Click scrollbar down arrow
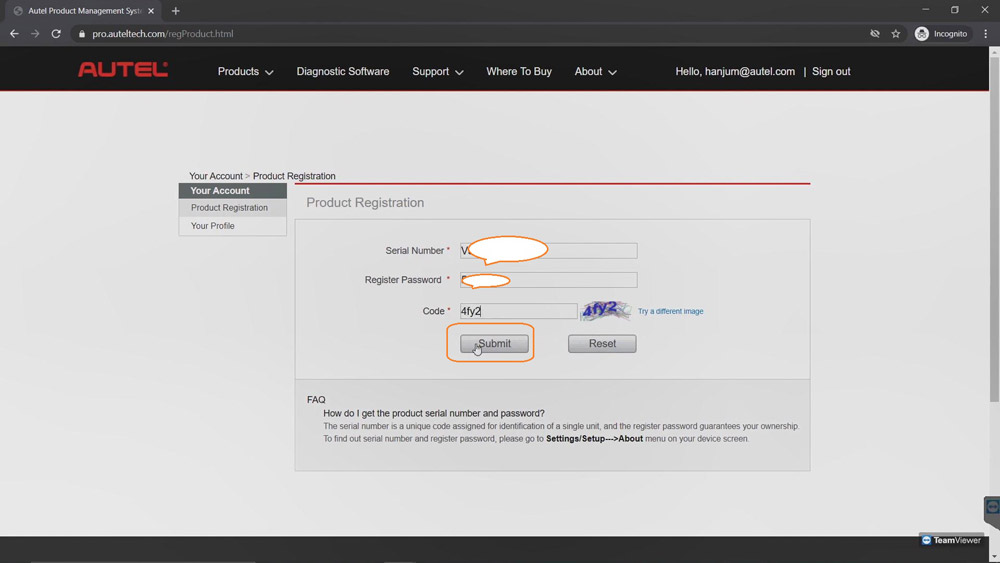The image size is (1000, 563). click(994, 557)
